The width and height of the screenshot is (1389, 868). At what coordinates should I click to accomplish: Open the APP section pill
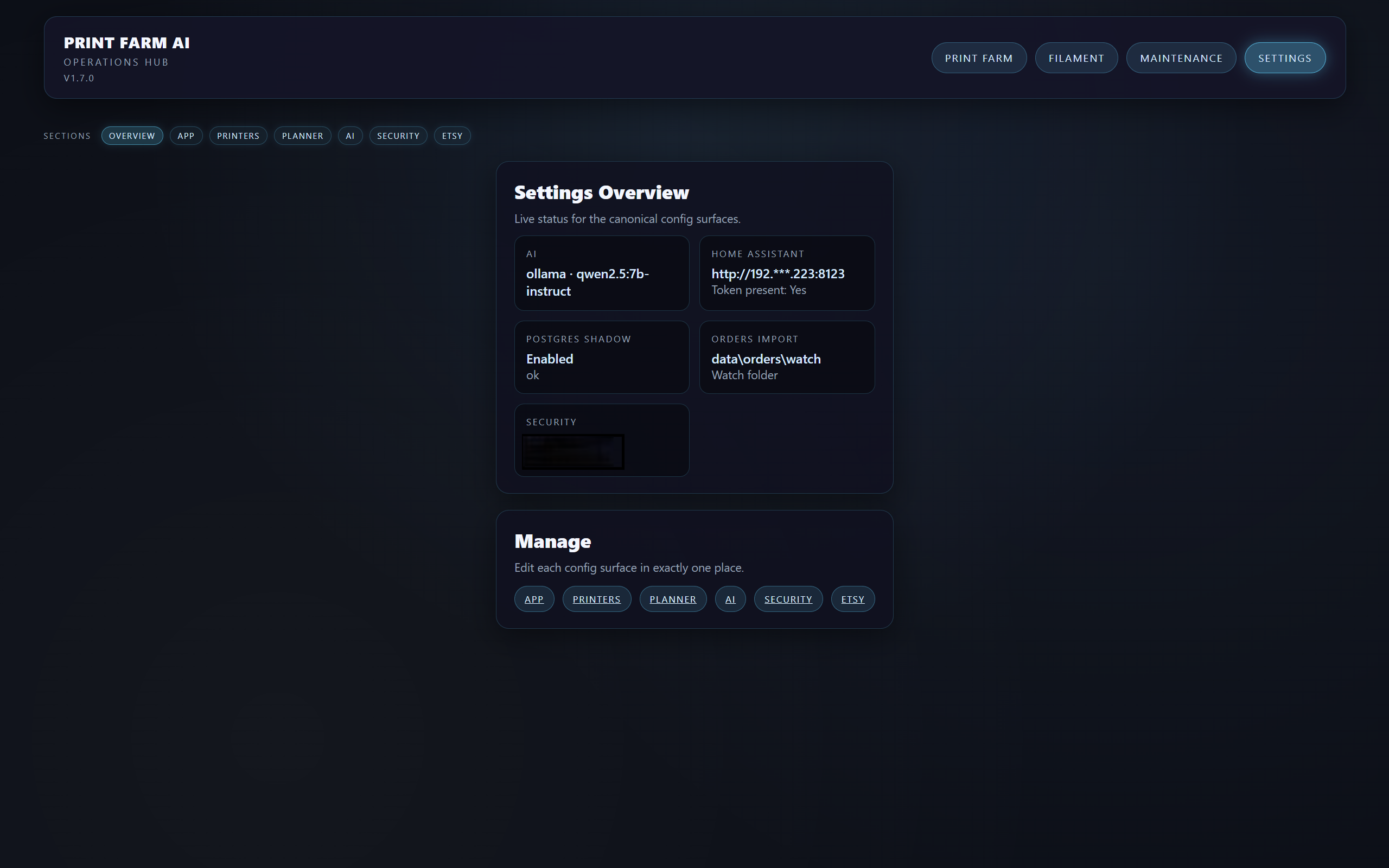pos(186,136)
